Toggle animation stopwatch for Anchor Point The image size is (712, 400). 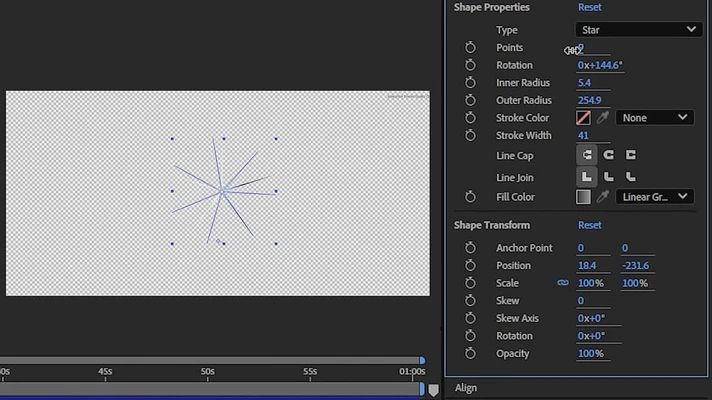point(470,247)
